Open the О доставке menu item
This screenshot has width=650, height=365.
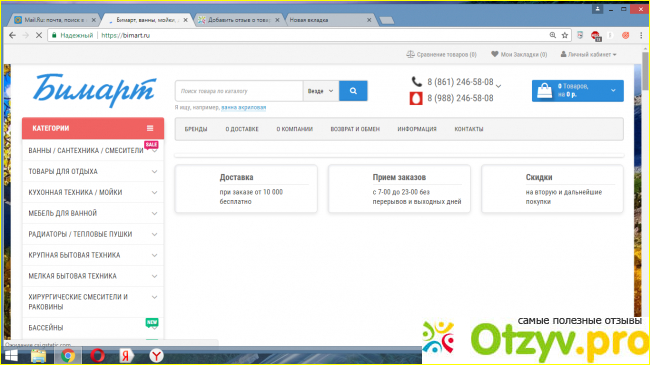(x=242, y=129)
